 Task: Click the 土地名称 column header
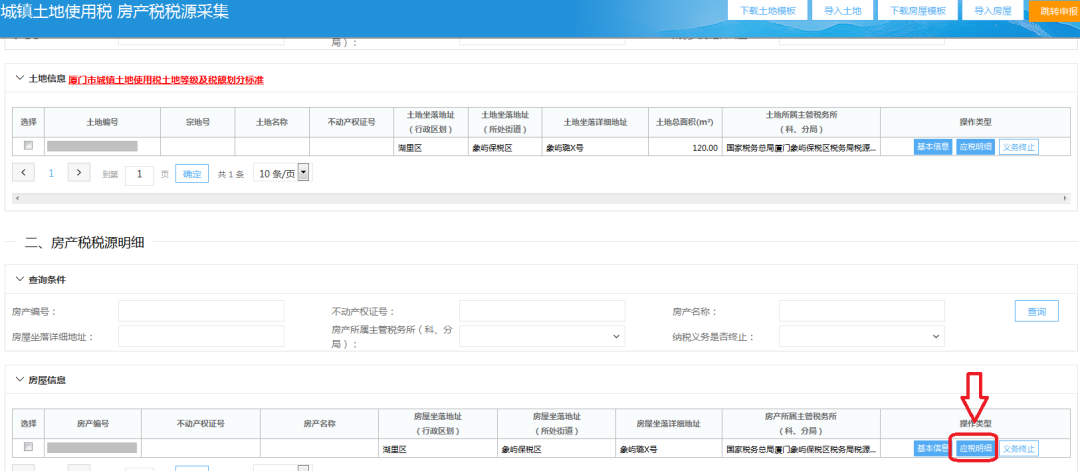(271, 122)
